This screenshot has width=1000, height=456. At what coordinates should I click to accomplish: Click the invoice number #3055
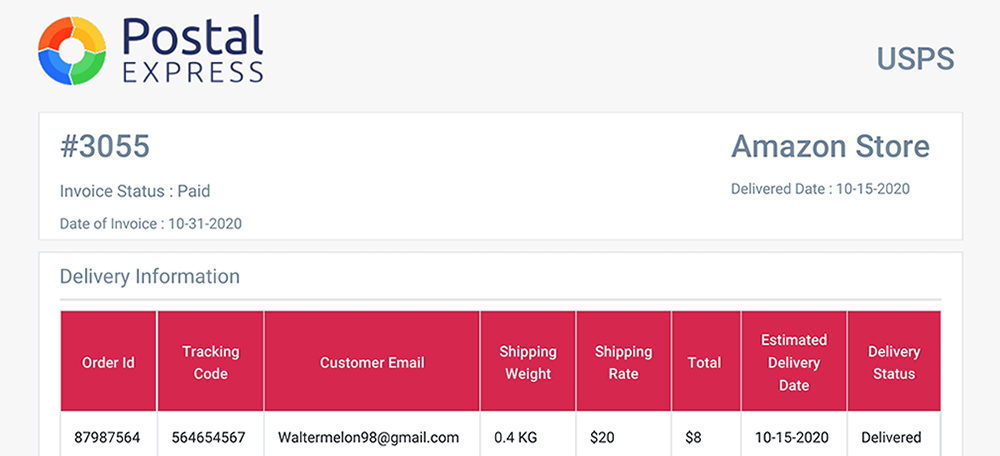(105, 147)
